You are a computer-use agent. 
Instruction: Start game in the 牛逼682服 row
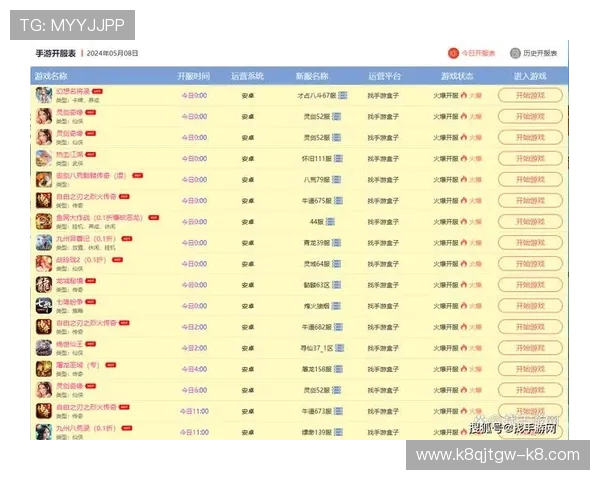[x=530, y=327]
